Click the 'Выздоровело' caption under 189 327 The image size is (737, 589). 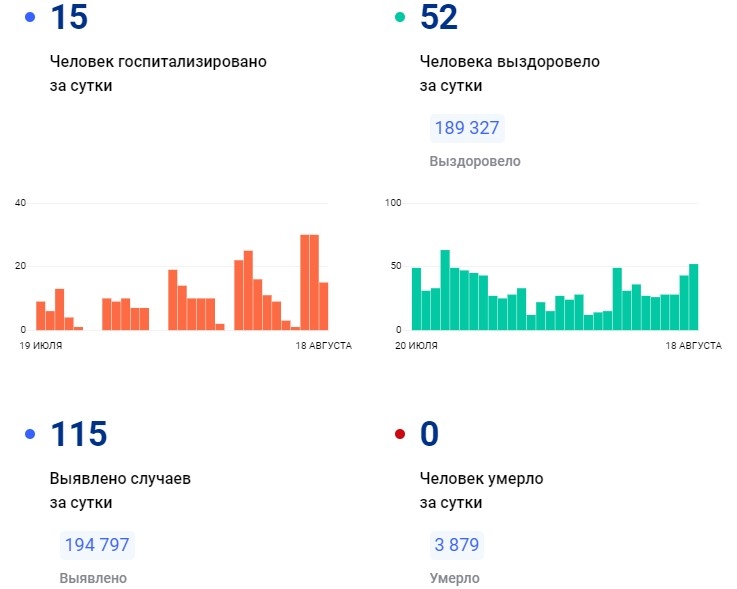coord(475,161)
